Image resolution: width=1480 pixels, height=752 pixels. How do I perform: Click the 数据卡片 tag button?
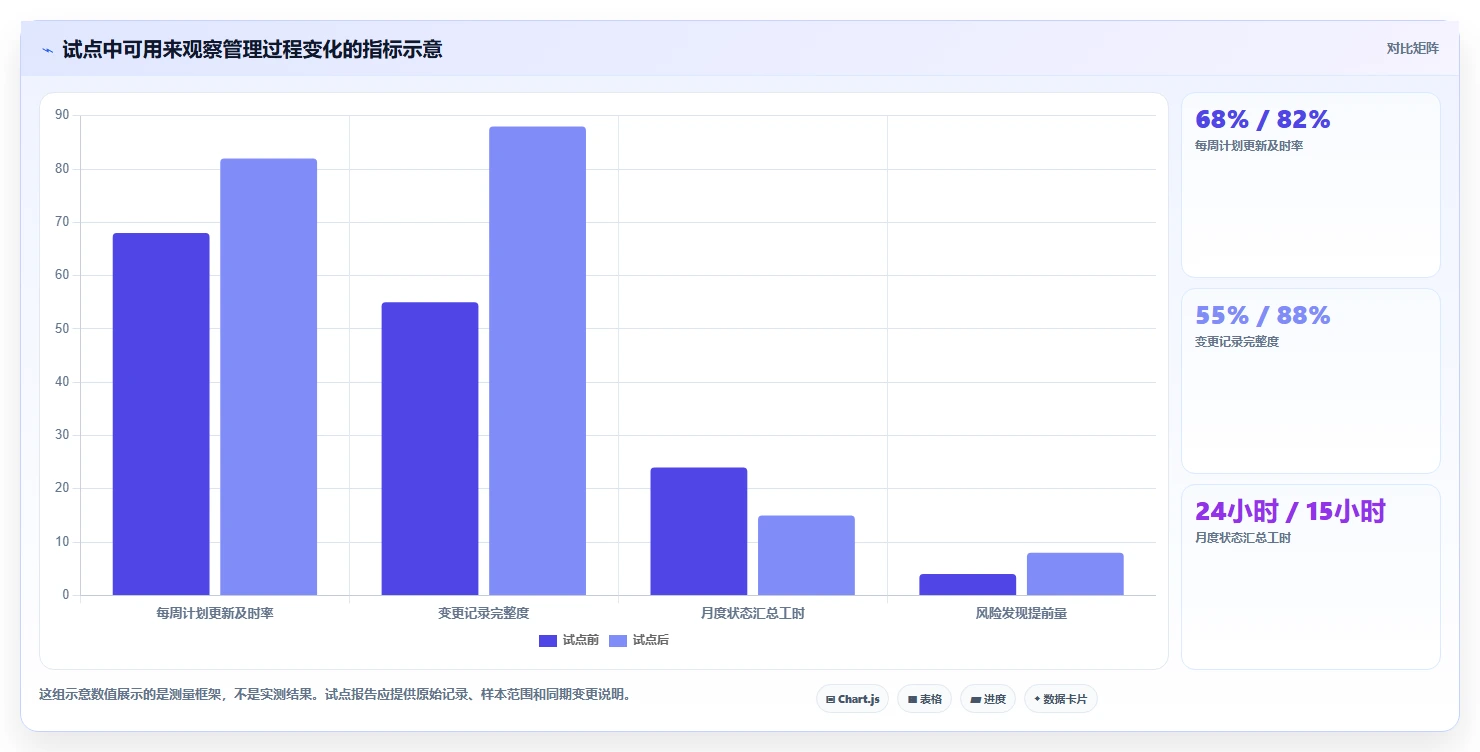1061,699
